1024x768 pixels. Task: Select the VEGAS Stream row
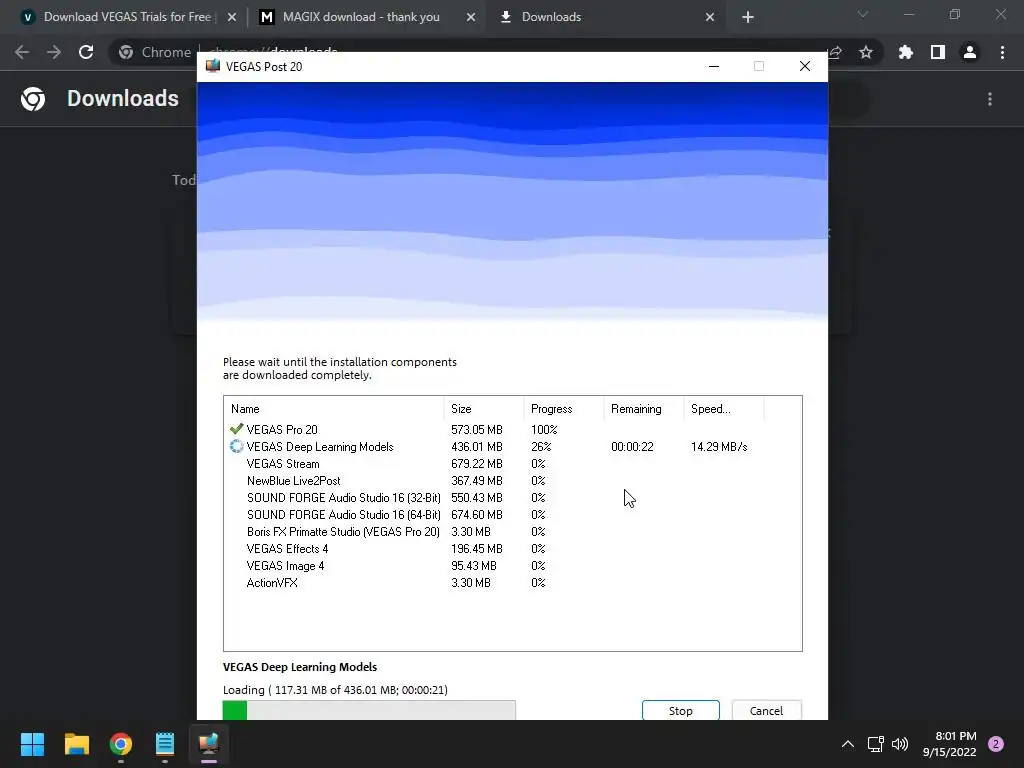[512, 464]
